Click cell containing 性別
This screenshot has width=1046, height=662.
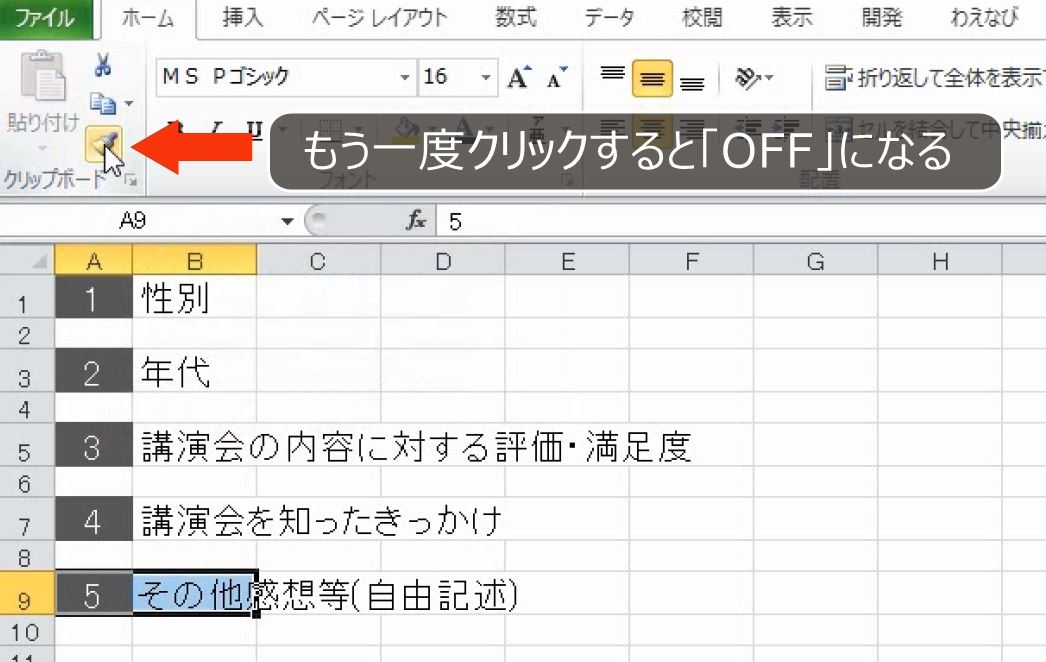(x=194, y=297)
